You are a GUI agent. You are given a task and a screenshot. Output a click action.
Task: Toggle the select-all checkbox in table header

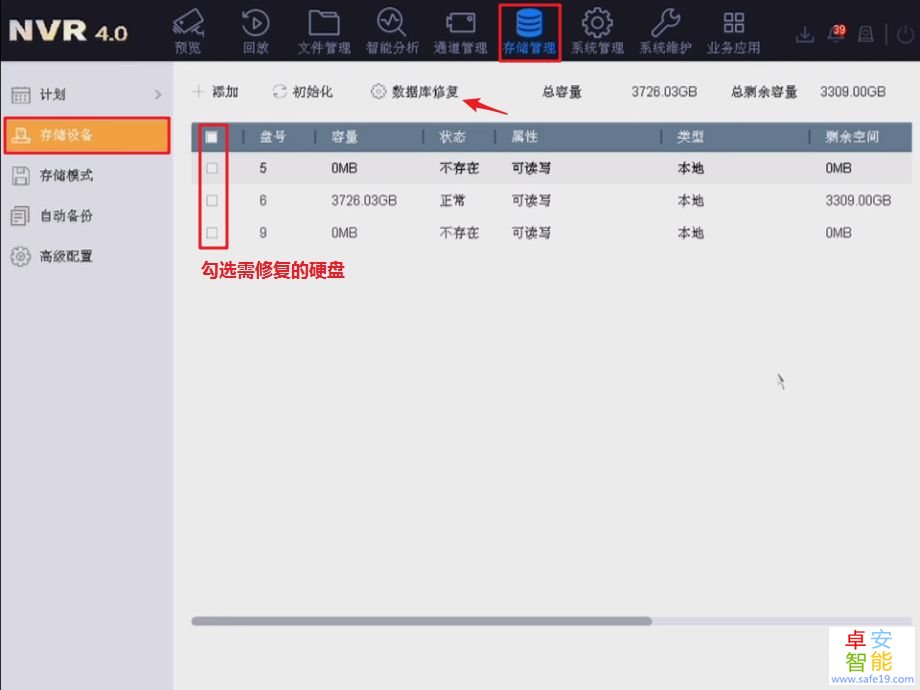pos(212,137)
